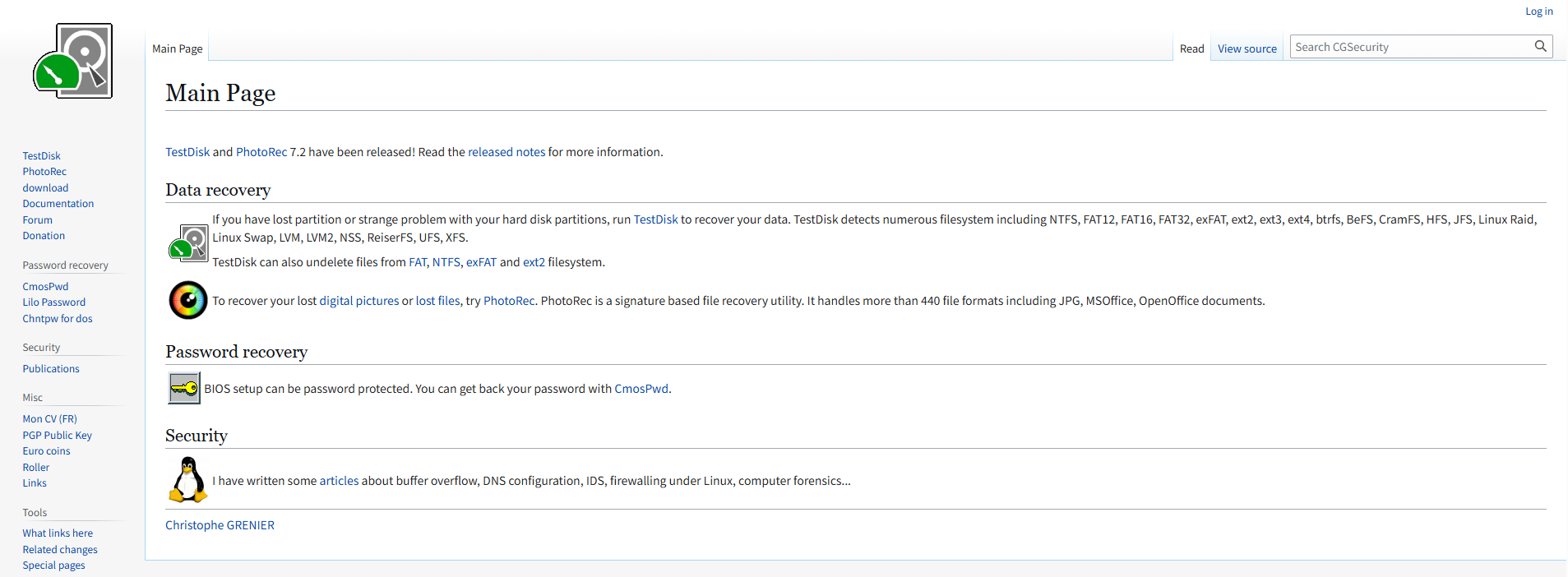This screenshot has width=1568, height=577.
Task: Select the Read tab
Action: coord(1191,48)
